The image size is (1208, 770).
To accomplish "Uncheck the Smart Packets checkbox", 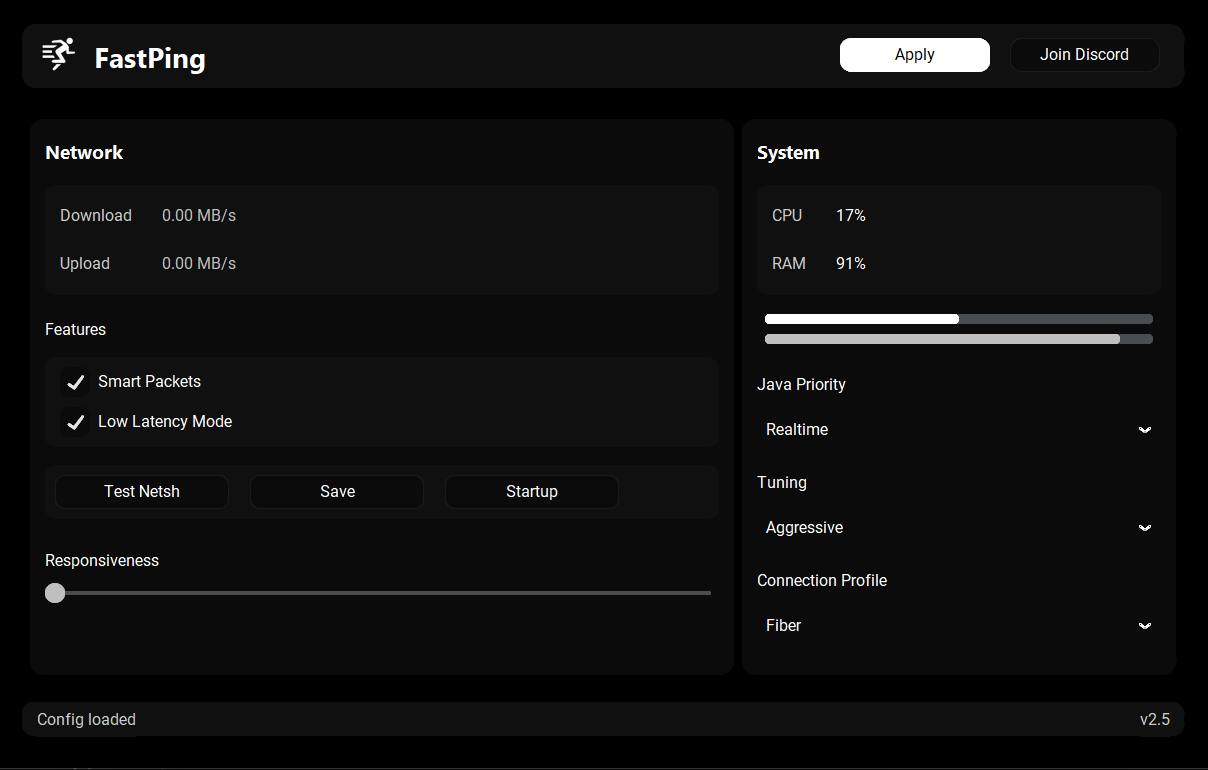I will coord(74,382).
